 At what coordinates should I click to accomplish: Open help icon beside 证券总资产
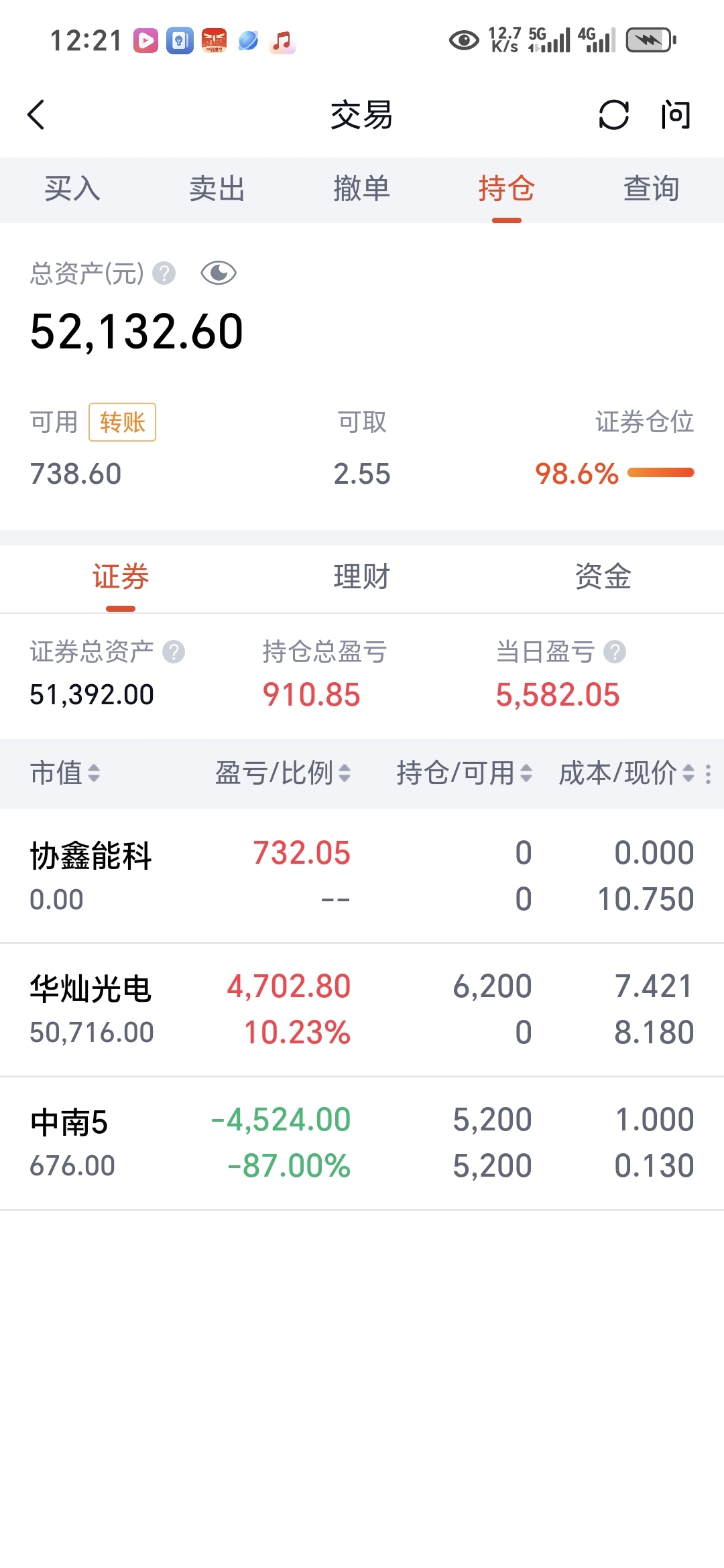[174, 651]
